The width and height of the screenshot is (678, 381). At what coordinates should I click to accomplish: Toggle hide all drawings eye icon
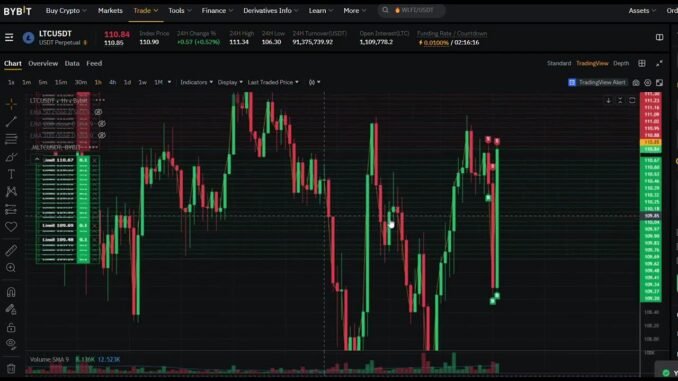[11, 344]
